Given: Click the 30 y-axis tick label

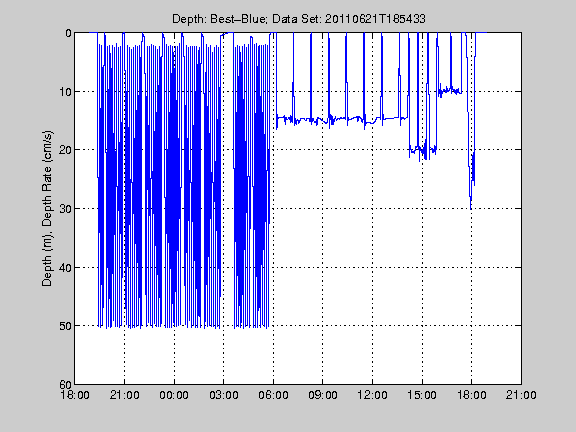Looking at the screenshot, I should 65,209.
